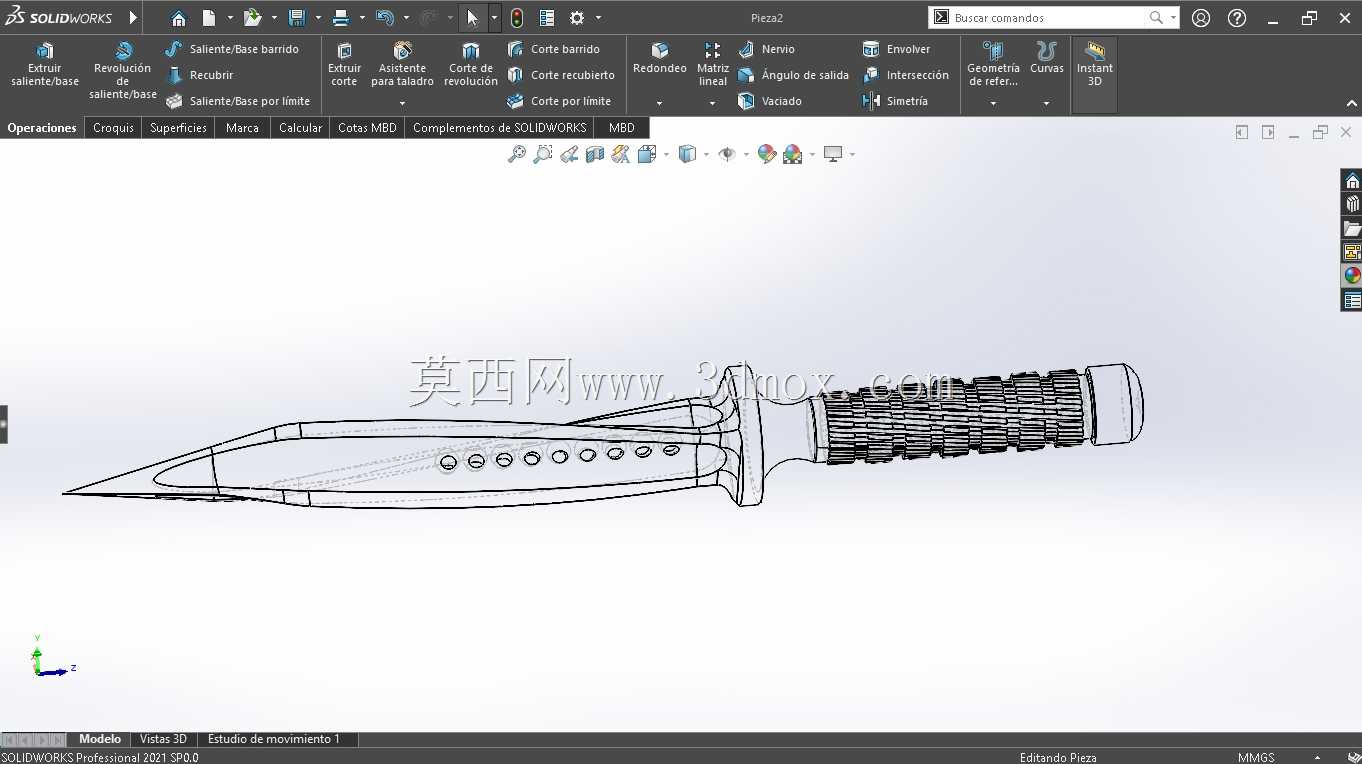Undo the last action
This screenshot has height=764, width=1362.
coord(385,18)
